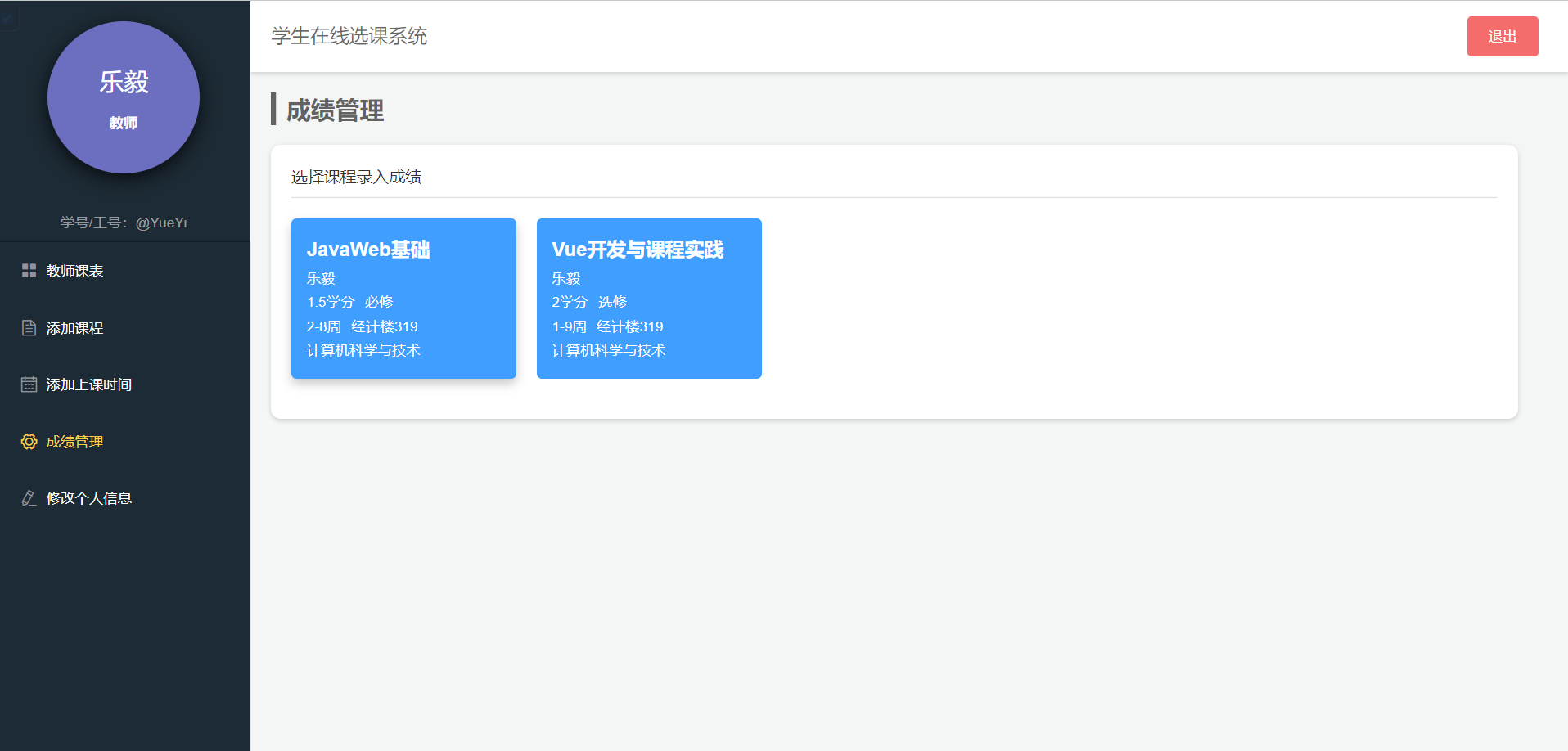Open the 成绩管理 sidebar entry

pyautogui.click(x=125, y=442)
